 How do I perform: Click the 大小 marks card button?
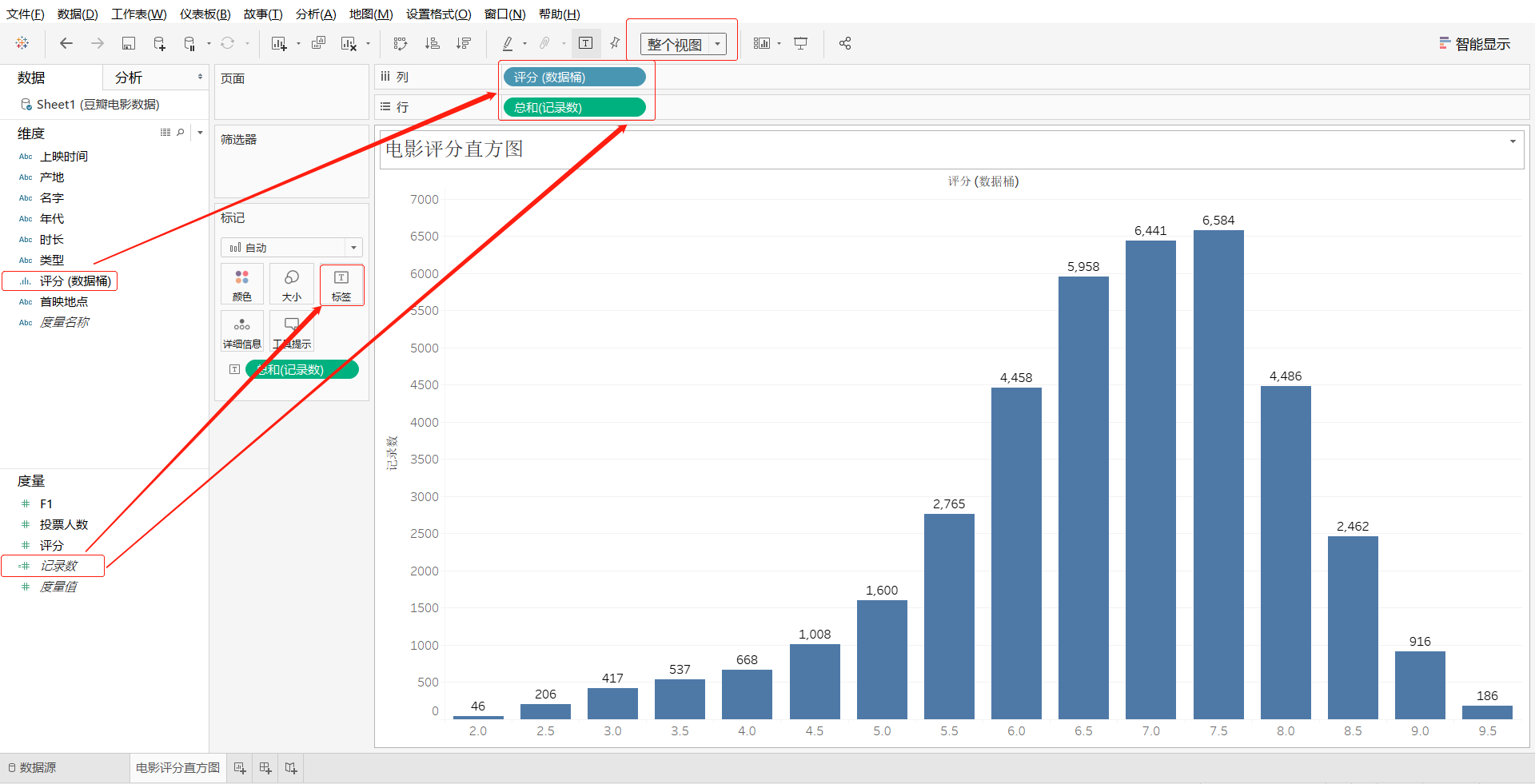(x=292, y=285)
